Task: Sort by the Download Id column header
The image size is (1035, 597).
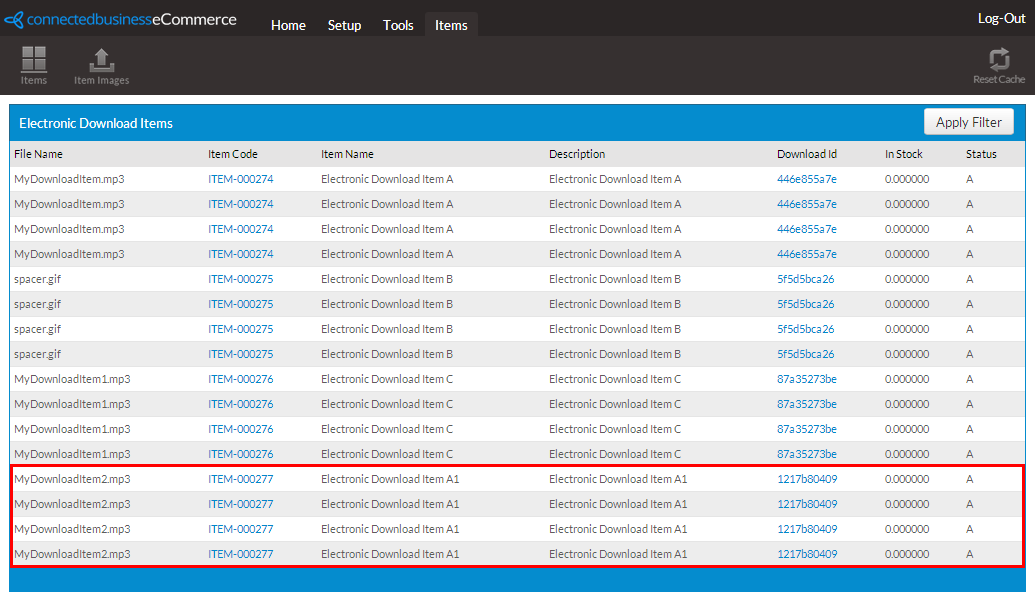Action: click(x=807, y=154)
